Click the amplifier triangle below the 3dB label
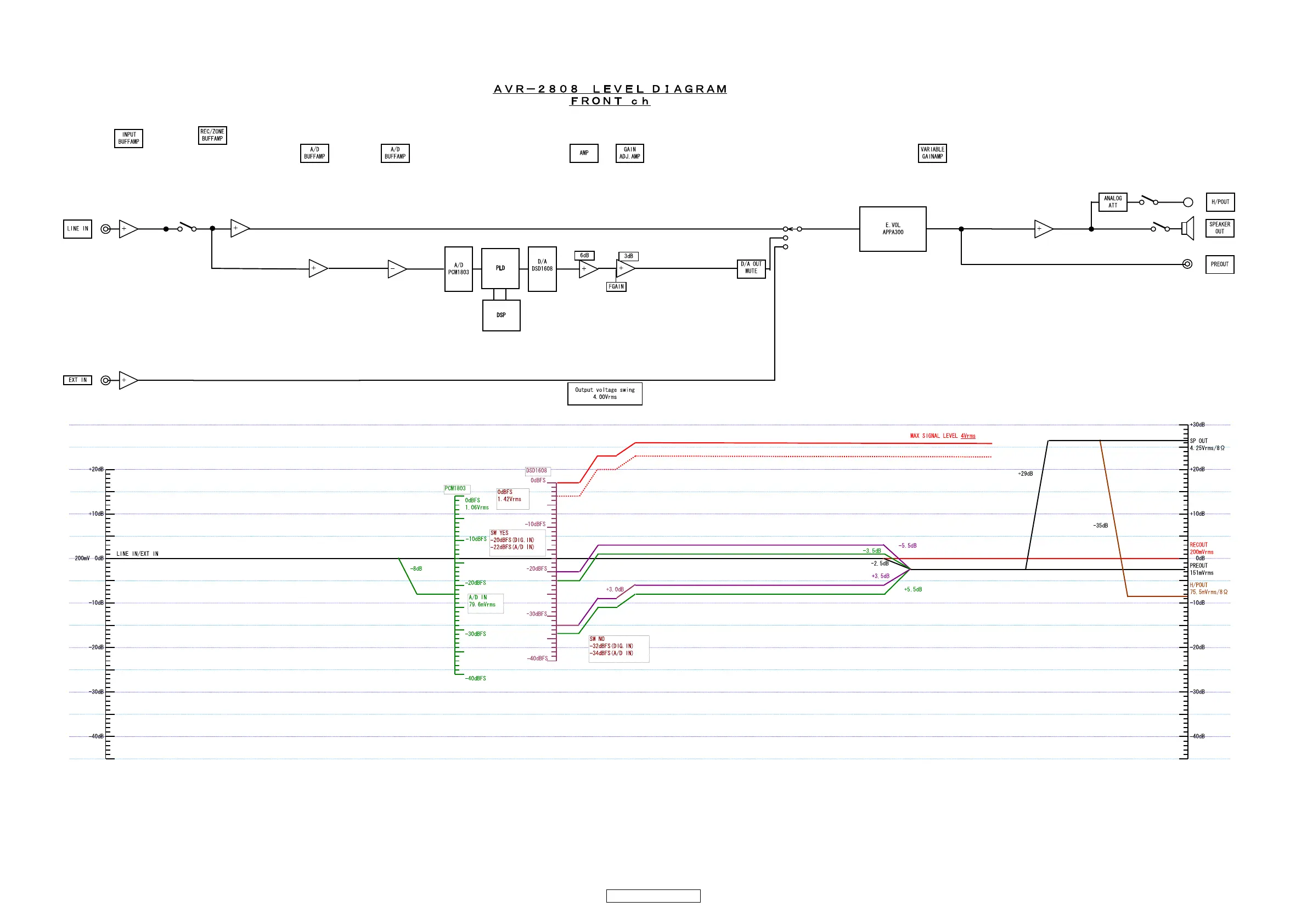The width and height of the screenshot is (1307, 924). coord(626,268)
